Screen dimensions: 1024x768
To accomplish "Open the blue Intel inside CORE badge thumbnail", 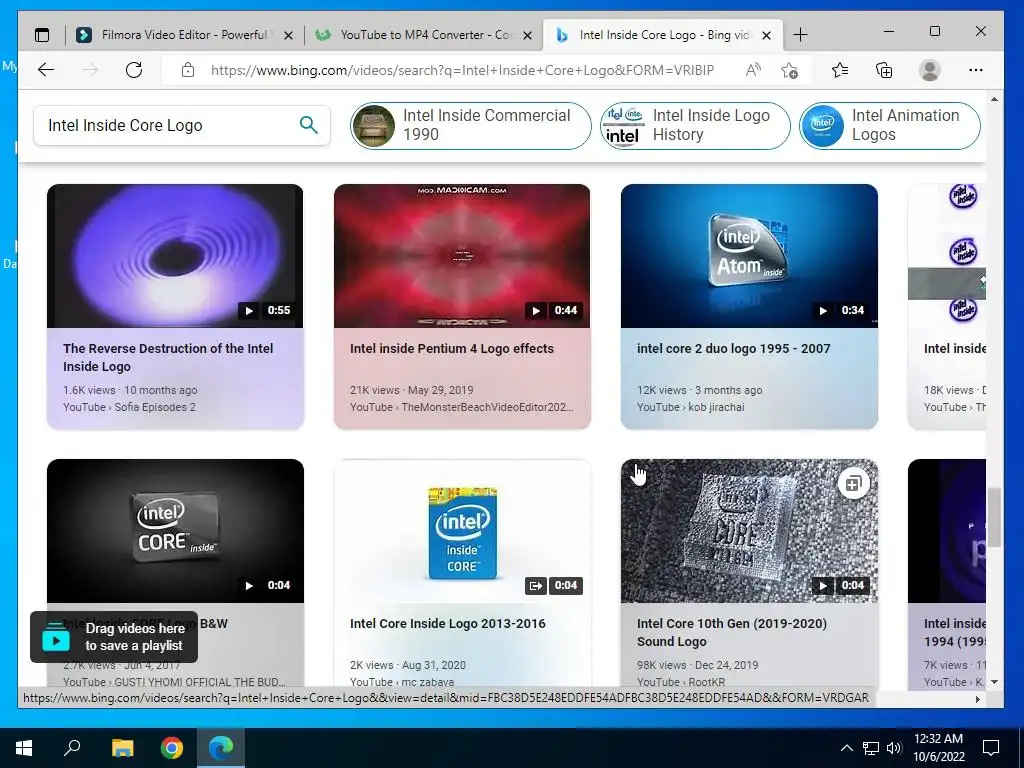I will [x=462, y=530].
